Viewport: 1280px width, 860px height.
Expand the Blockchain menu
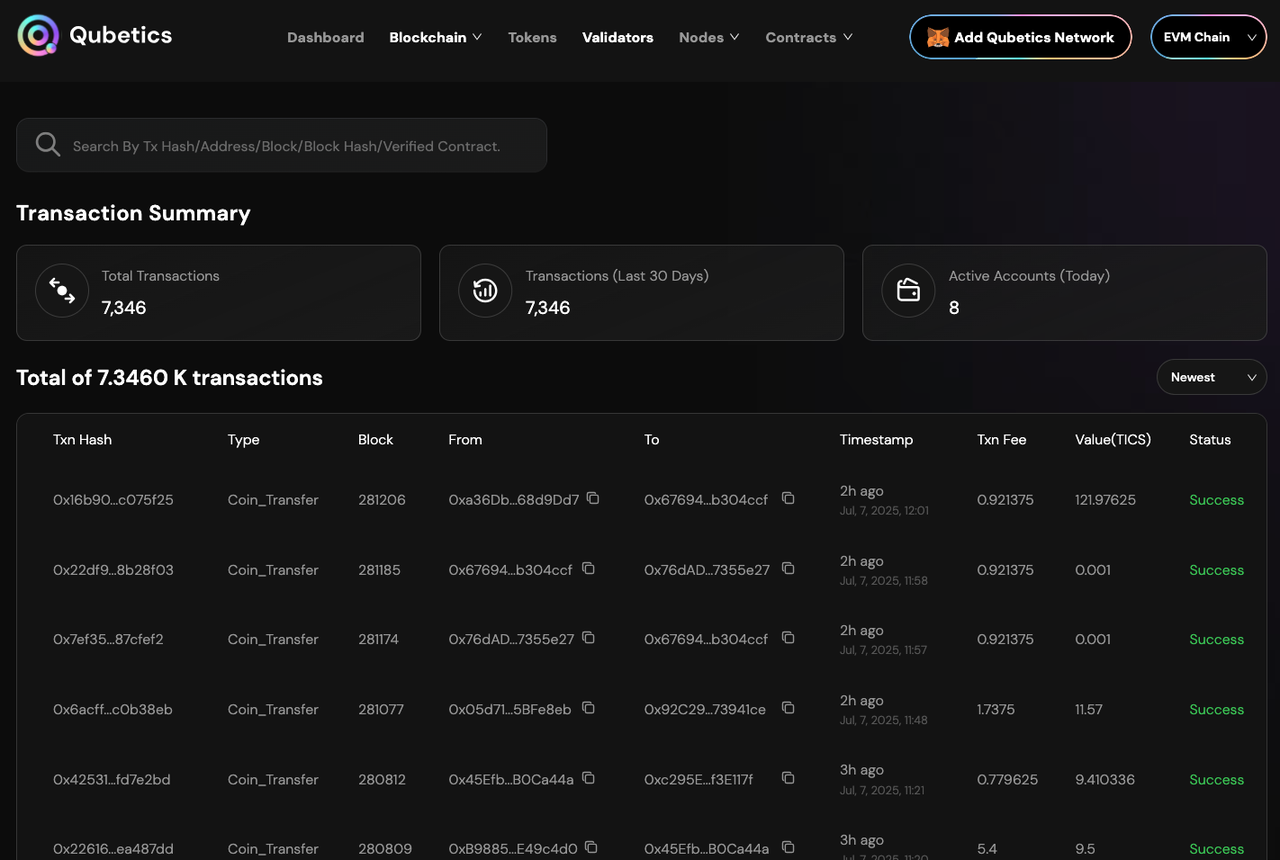(x=436, y=37)
